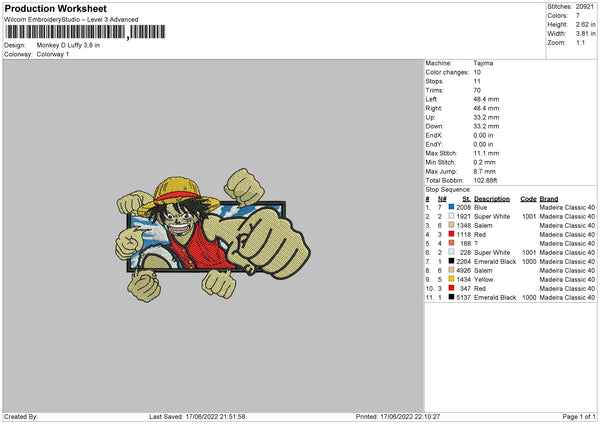Click the 'Blue' description in stop 1
The height and width of the screenshot is (424, 600).
(481, 207)
